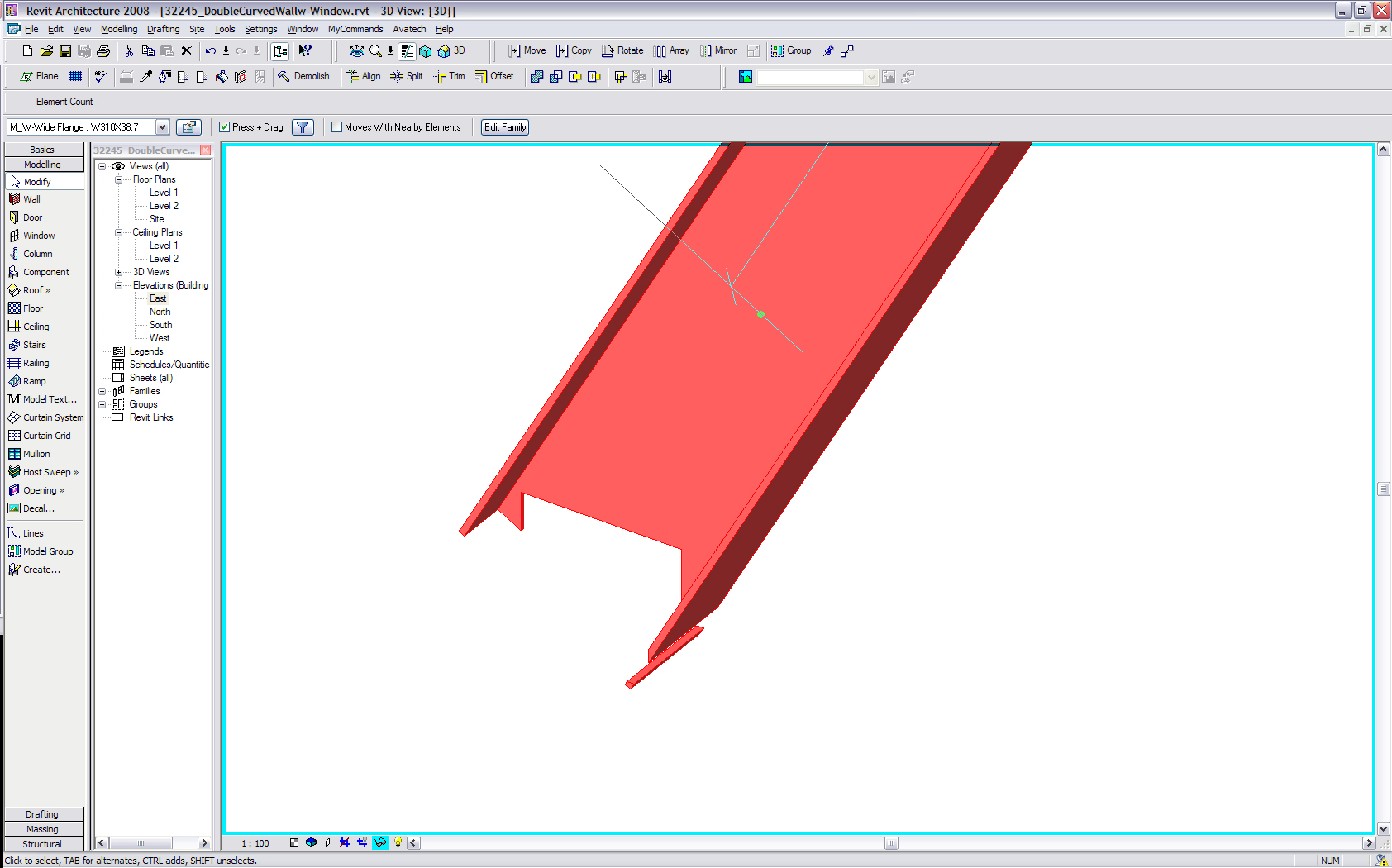Toggle temporary hide/isolate sunglasses icon
1392x868 pixels.
click(380, 843)
